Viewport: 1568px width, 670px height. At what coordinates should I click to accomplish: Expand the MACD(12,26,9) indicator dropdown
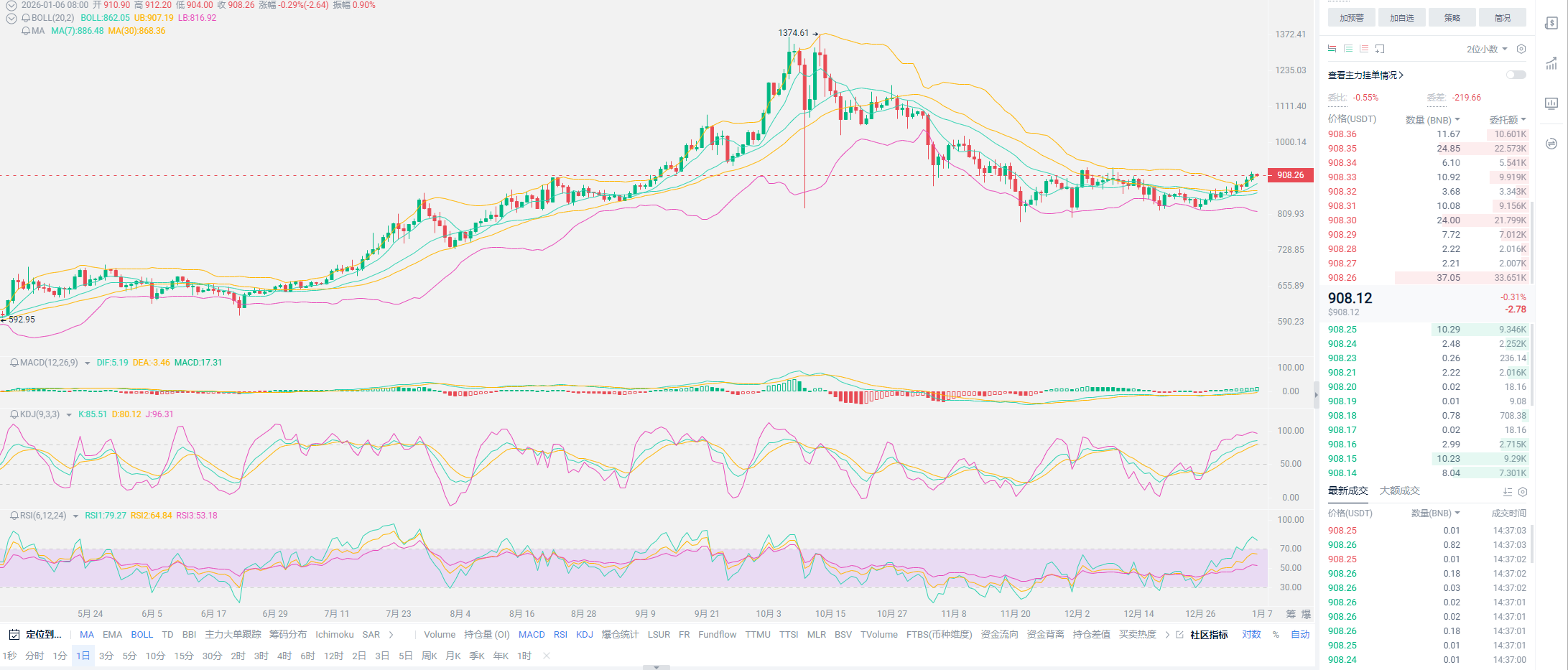click(x=88, y=363)
